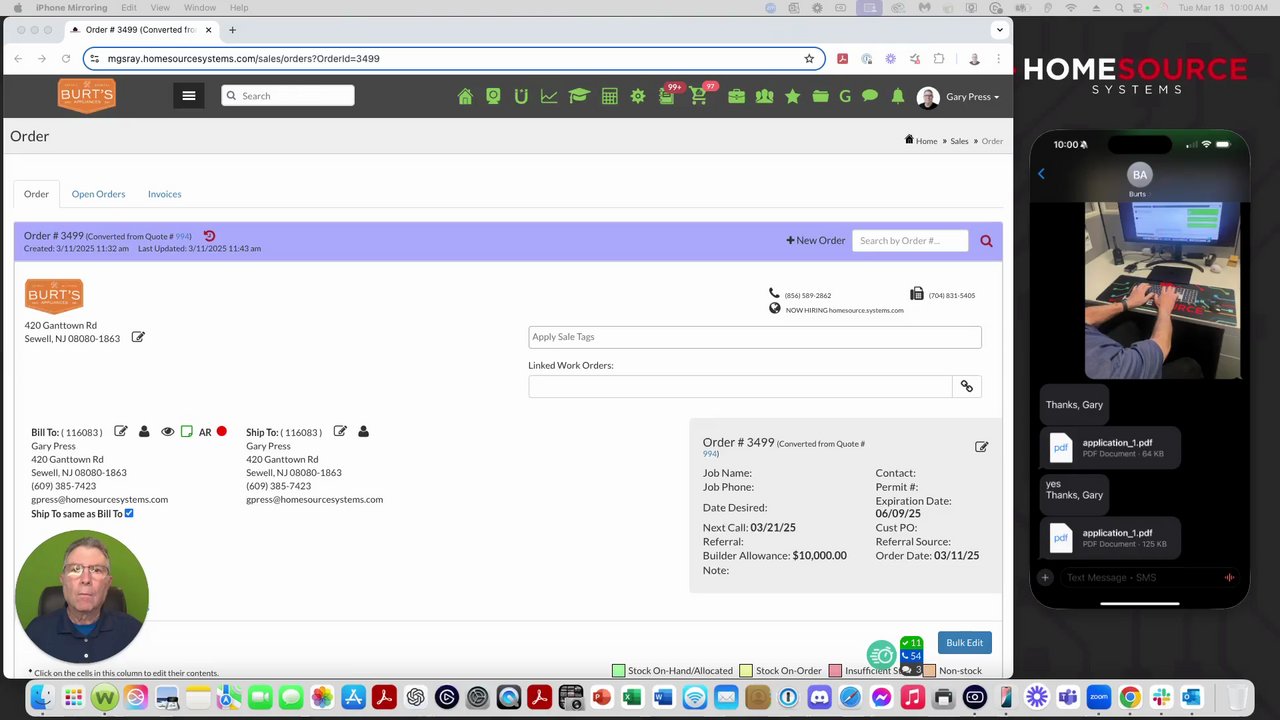Open the Edit menu in macOS menu bar
Image resolution: width=1280 pixels, height=720 pixels.
[x=129, y=8]
